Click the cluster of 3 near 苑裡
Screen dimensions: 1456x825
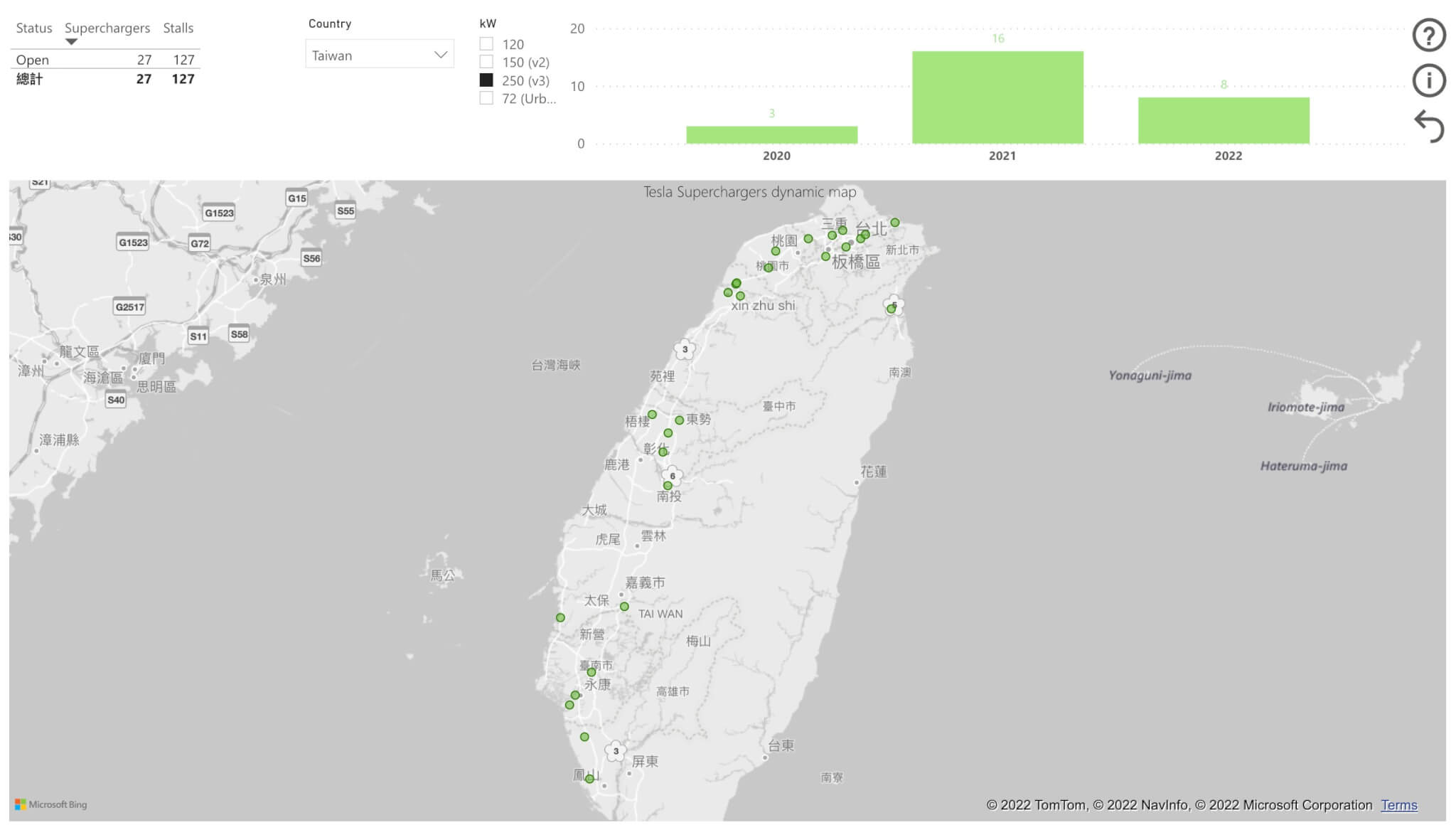(685, 349)
